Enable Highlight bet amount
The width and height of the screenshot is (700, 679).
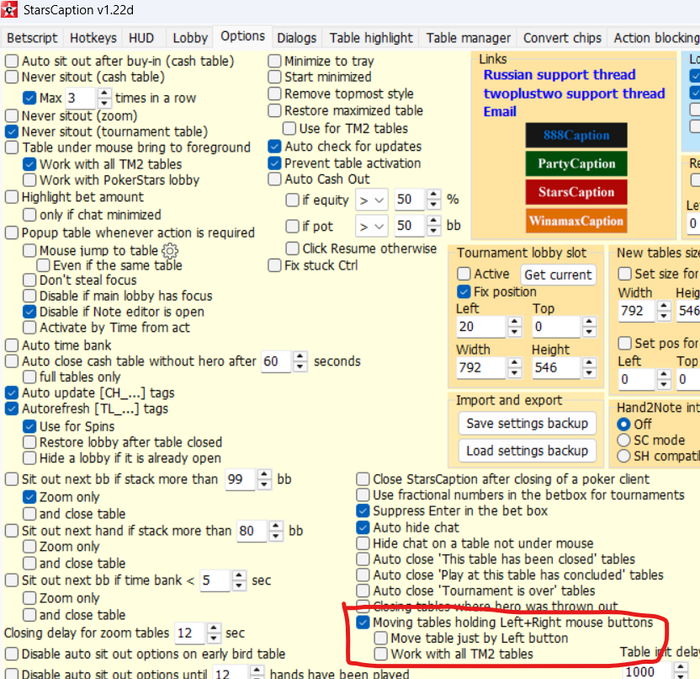[x=12, y=197]
